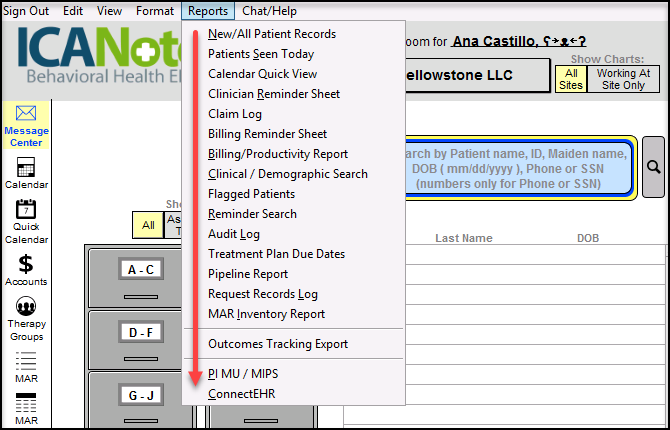Toggle the All Sites chart filter

click(x=572, y=79)
